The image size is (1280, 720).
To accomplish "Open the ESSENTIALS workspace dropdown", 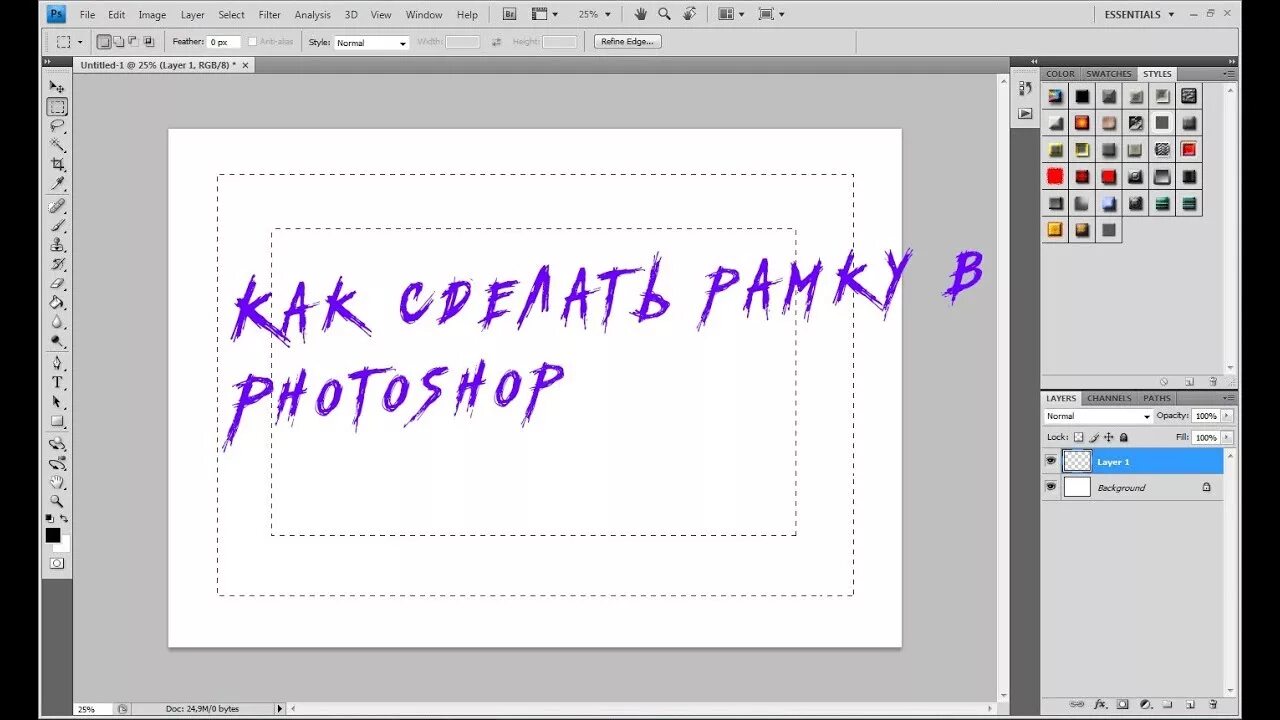I will coord(1139,14).
